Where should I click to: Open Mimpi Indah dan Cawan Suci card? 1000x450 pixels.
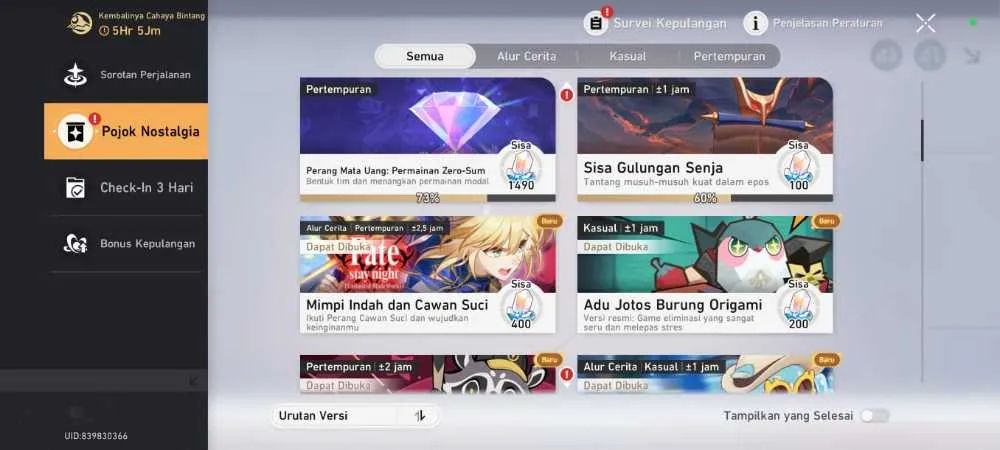[x=427, y=275]
